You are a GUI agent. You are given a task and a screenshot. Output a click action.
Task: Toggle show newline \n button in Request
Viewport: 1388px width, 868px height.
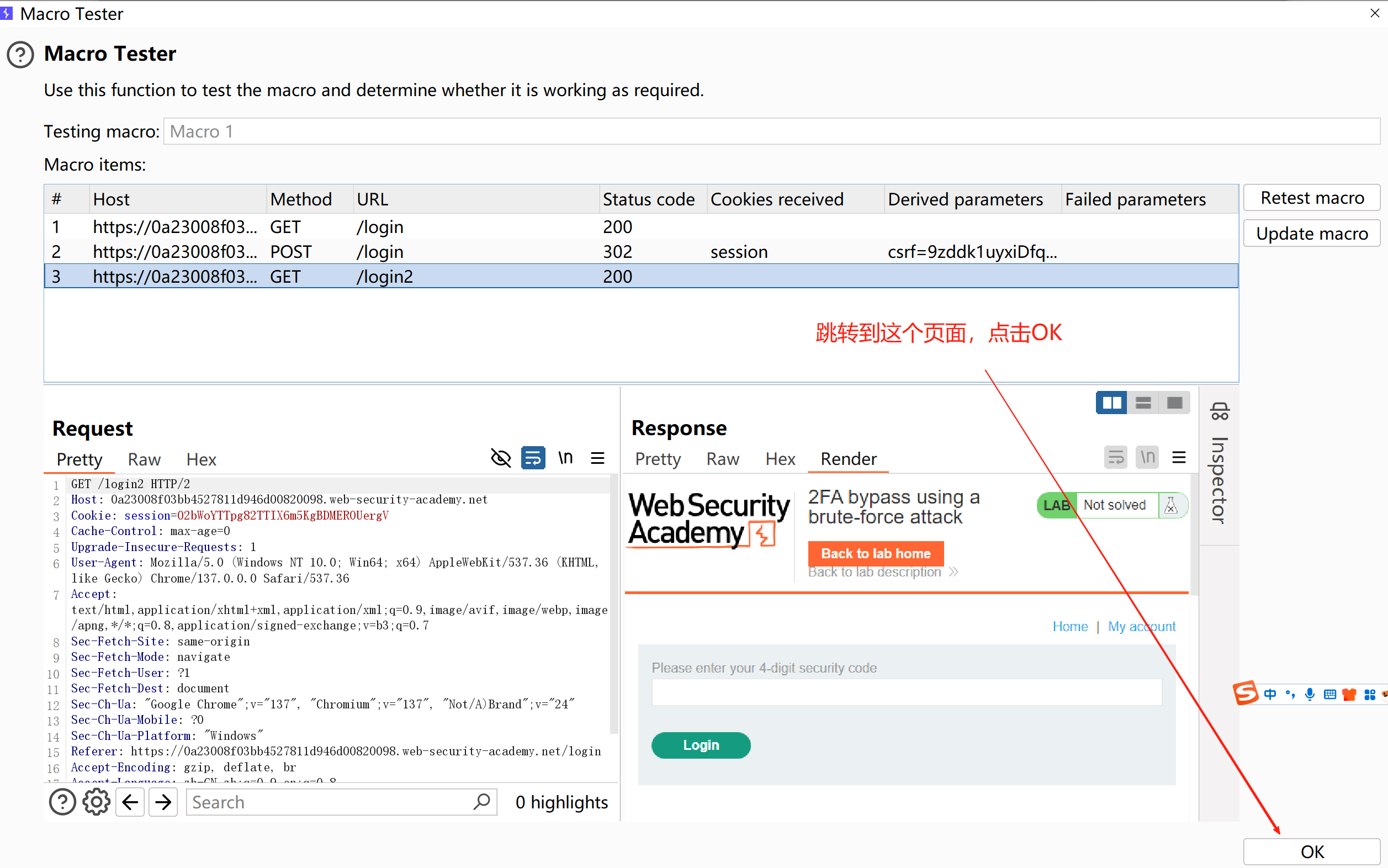point(565,458)
